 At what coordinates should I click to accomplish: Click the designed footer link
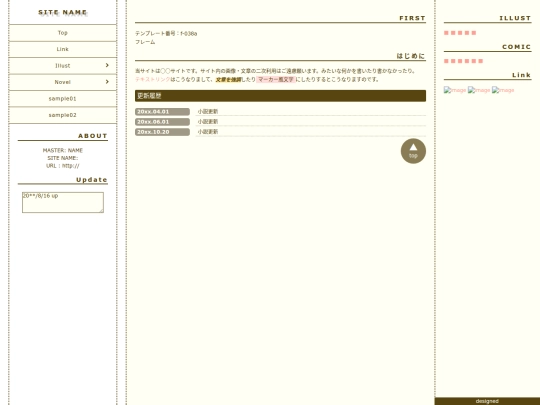click(x=487, y=401)
